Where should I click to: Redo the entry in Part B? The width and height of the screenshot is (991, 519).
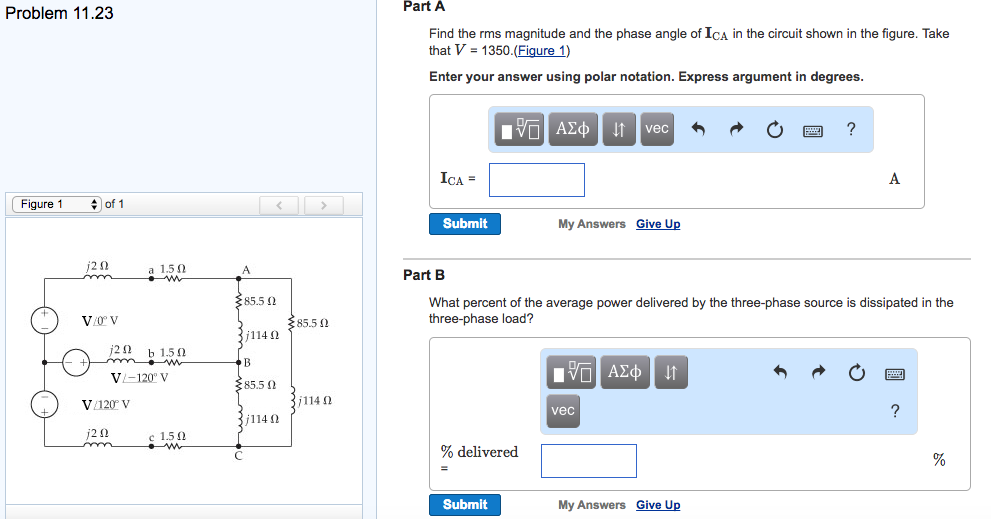tap(818, 372)
